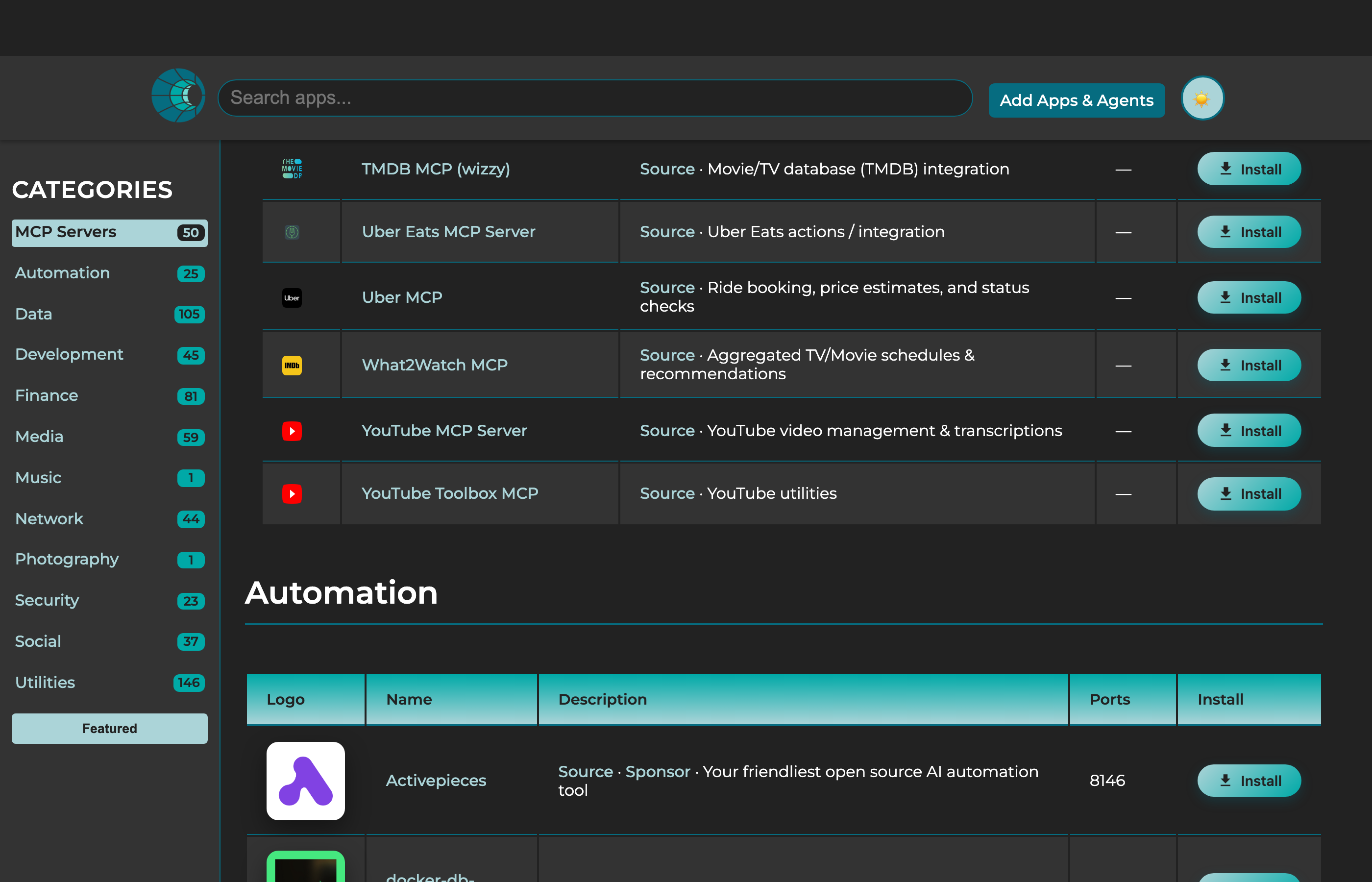Click the YouTube MCP Server logo icon

[x=292, y=431]
